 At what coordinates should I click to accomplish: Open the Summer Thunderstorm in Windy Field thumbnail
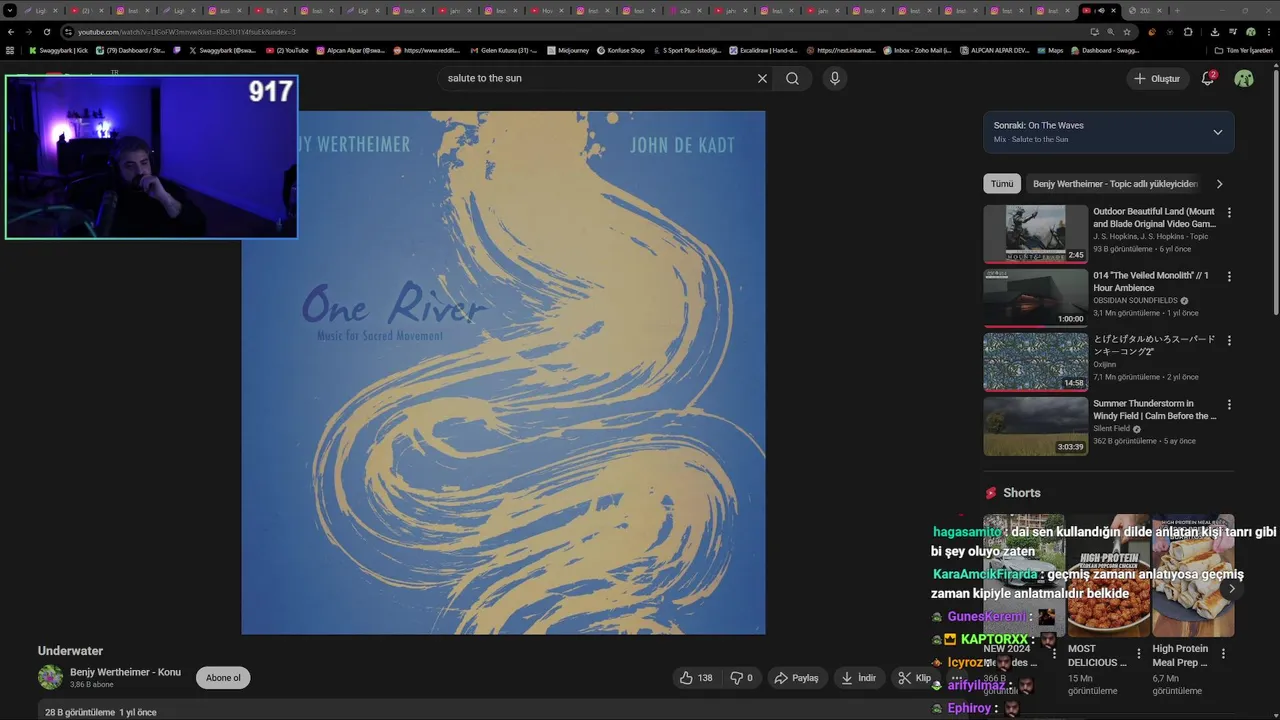(1035, 426)
